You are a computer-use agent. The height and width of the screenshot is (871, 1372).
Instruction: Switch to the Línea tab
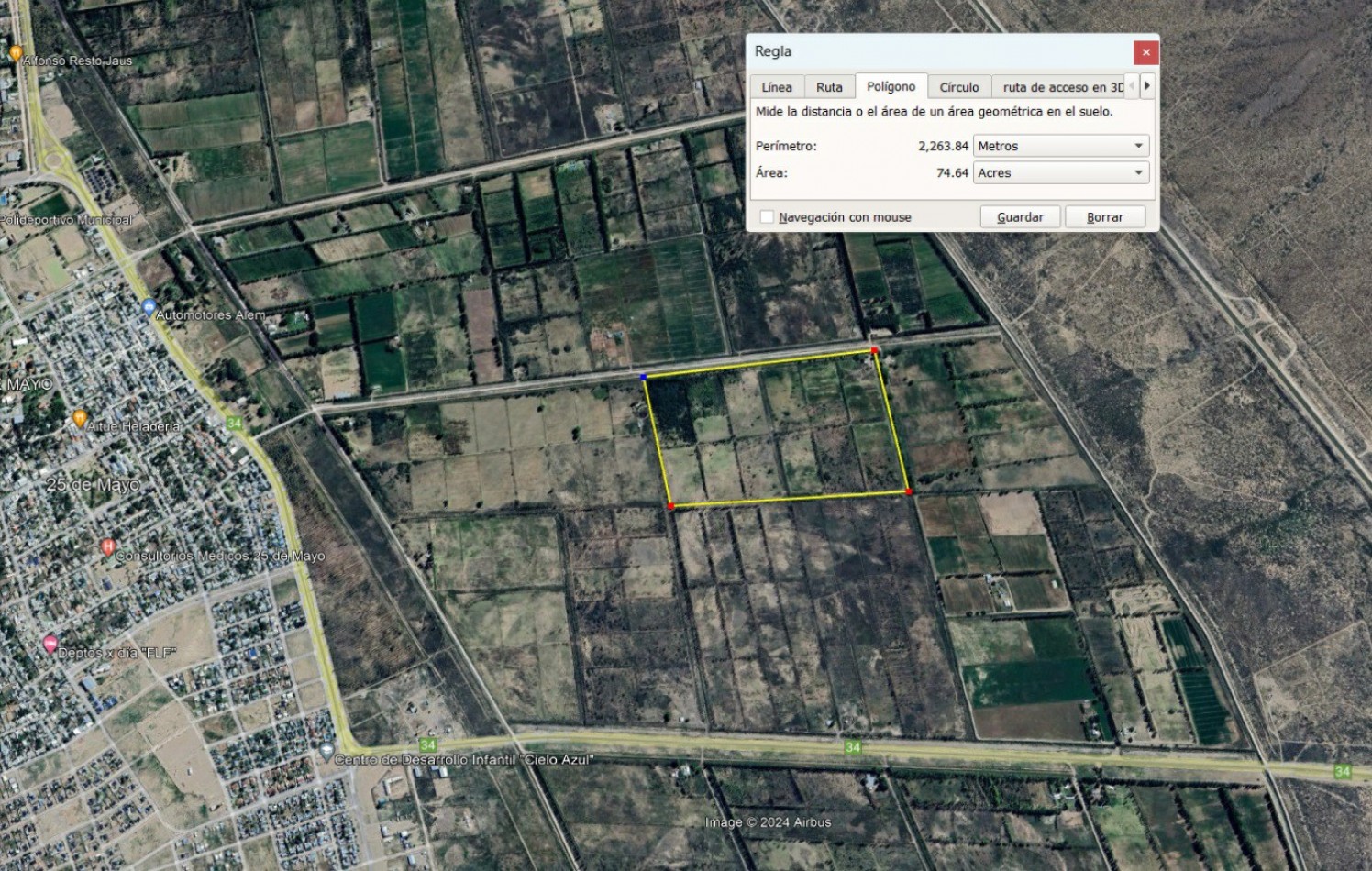pyautogui.click(x=776, y=87)
